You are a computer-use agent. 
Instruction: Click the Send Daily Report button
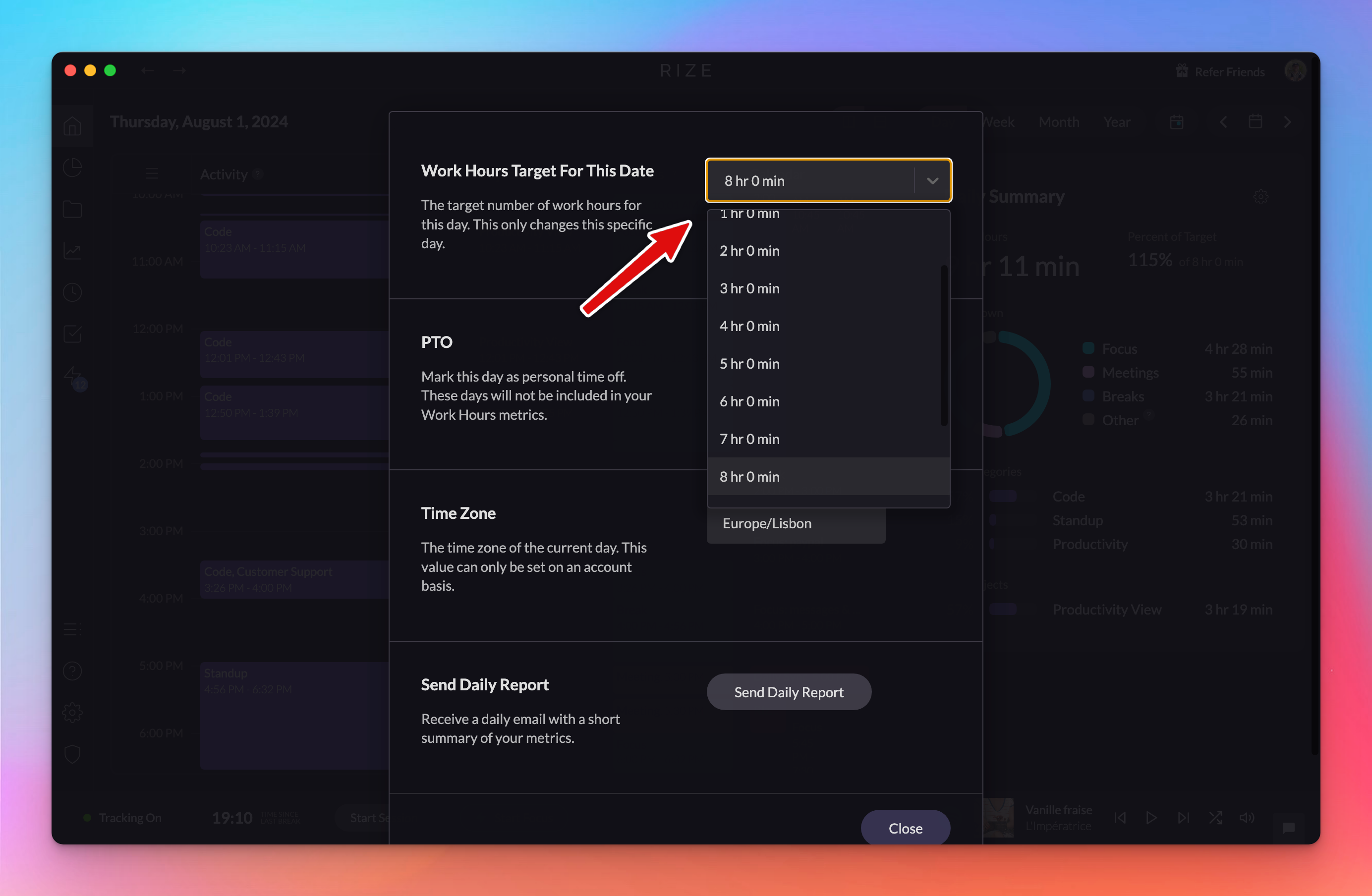(789, 692)
